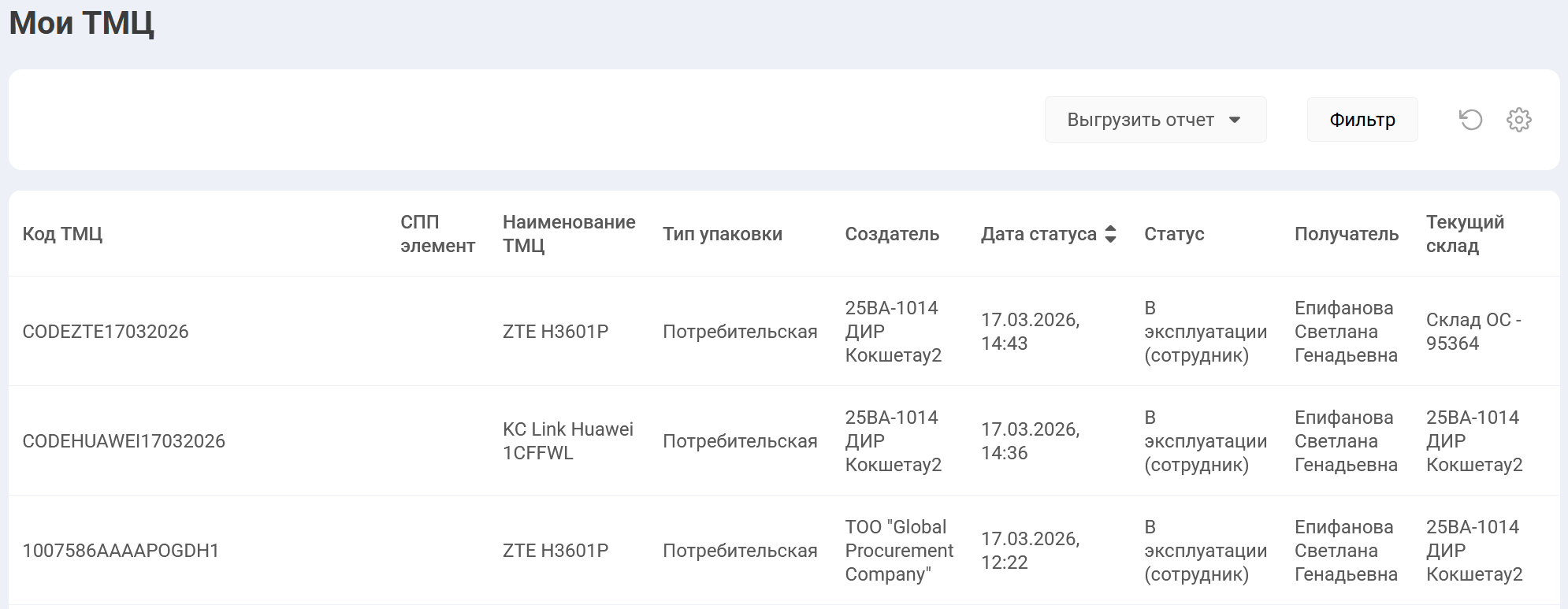Click the TOO Global Procurement Company creator cell
Image resolution: width=1568 pixels, height=609 pixels.
898,551
